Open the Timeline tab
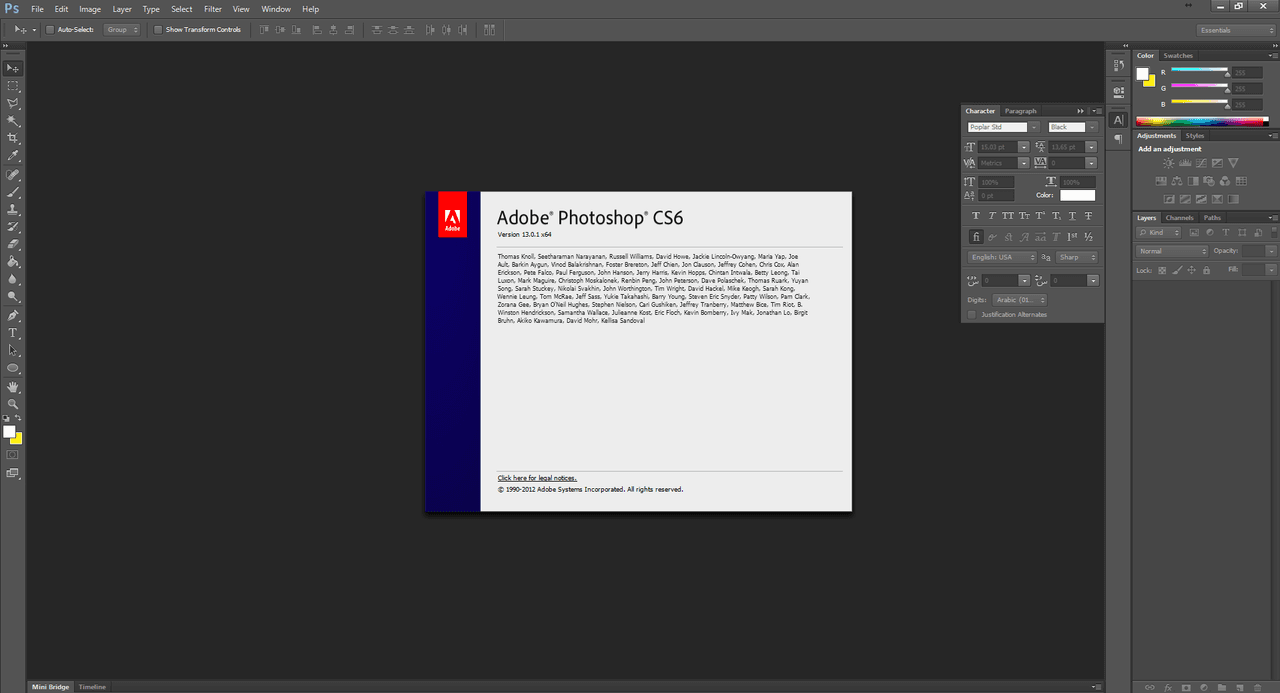 click(x=92, y=687)
